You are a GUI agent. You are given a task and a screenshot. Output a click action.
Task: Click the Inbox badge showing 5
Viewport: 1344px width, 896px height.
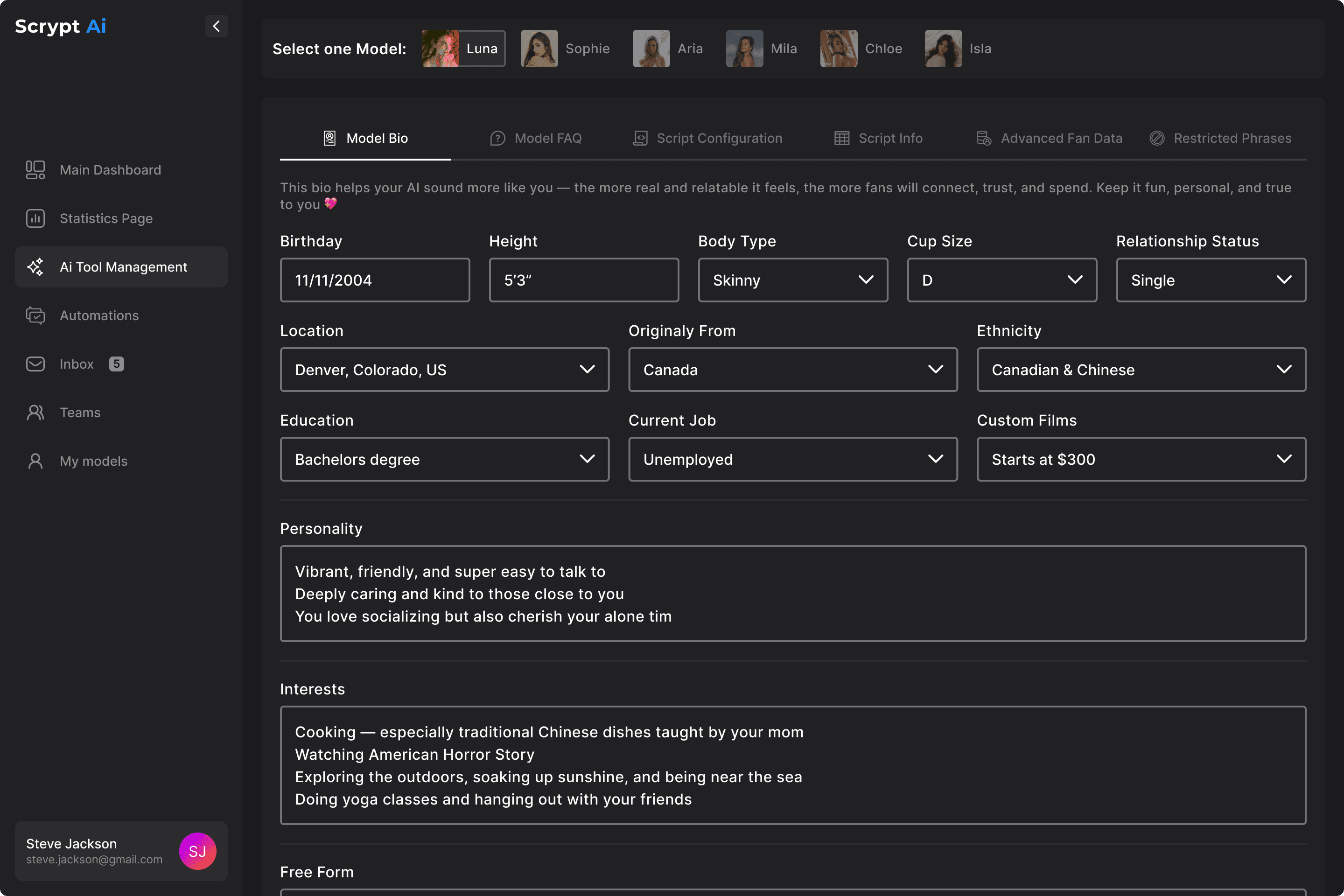tap(117, 364)
